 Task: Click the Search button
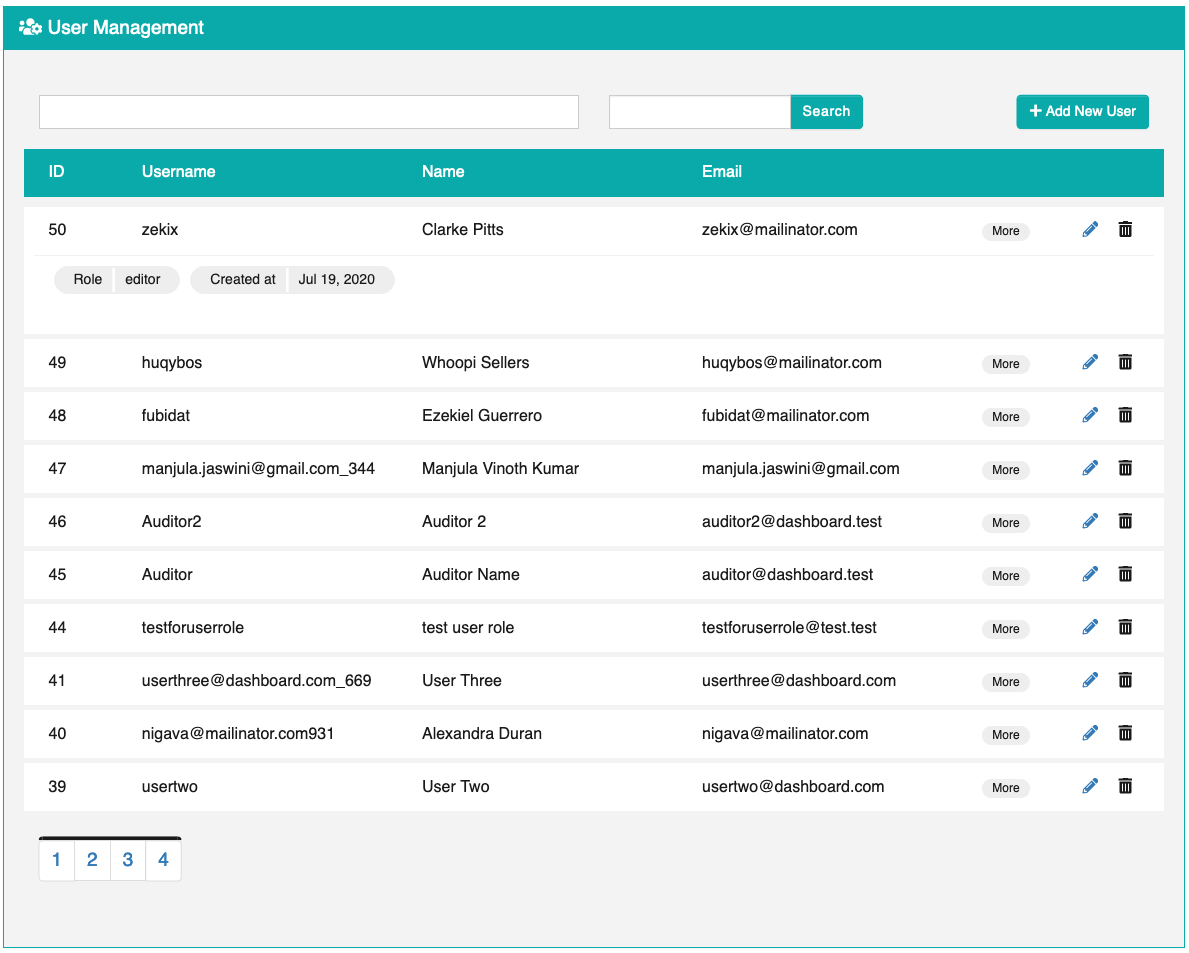827,111
